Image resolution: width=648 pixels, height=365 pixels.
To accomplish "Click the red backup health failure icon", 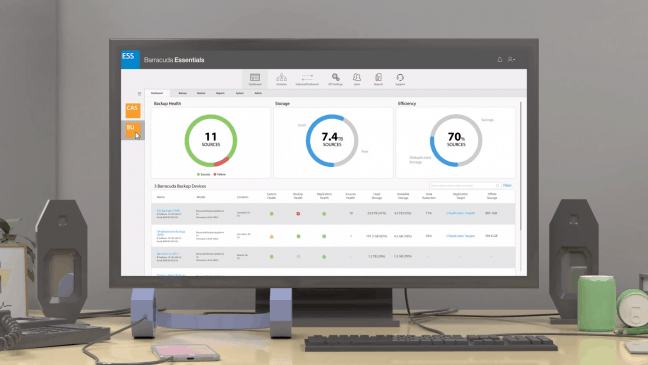I will click(298, 214).
